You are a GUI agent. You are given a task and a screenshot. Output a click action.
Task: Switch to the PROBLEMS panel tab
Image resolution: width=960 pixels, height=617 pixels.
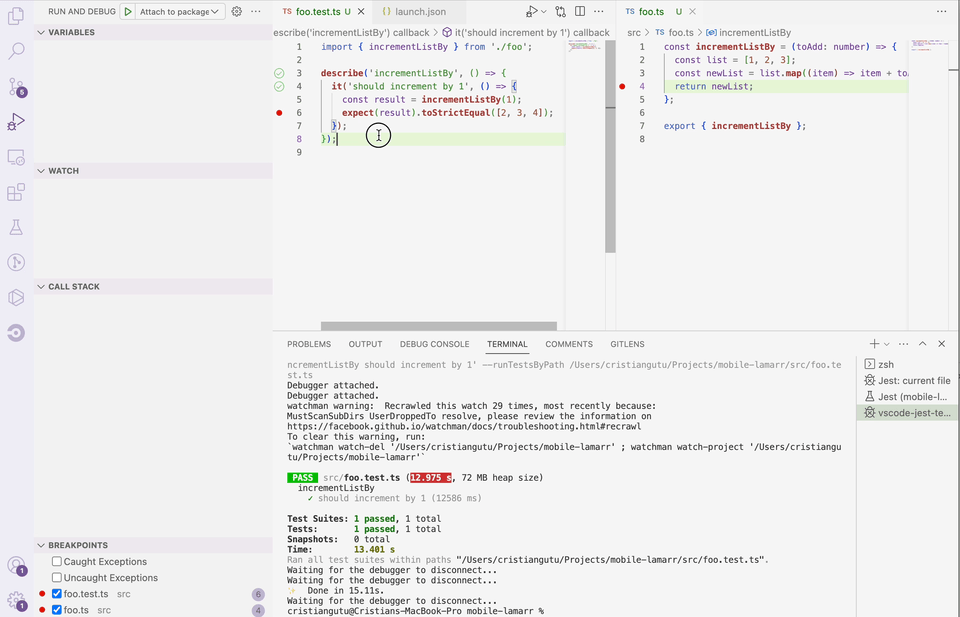click(309, 344)
